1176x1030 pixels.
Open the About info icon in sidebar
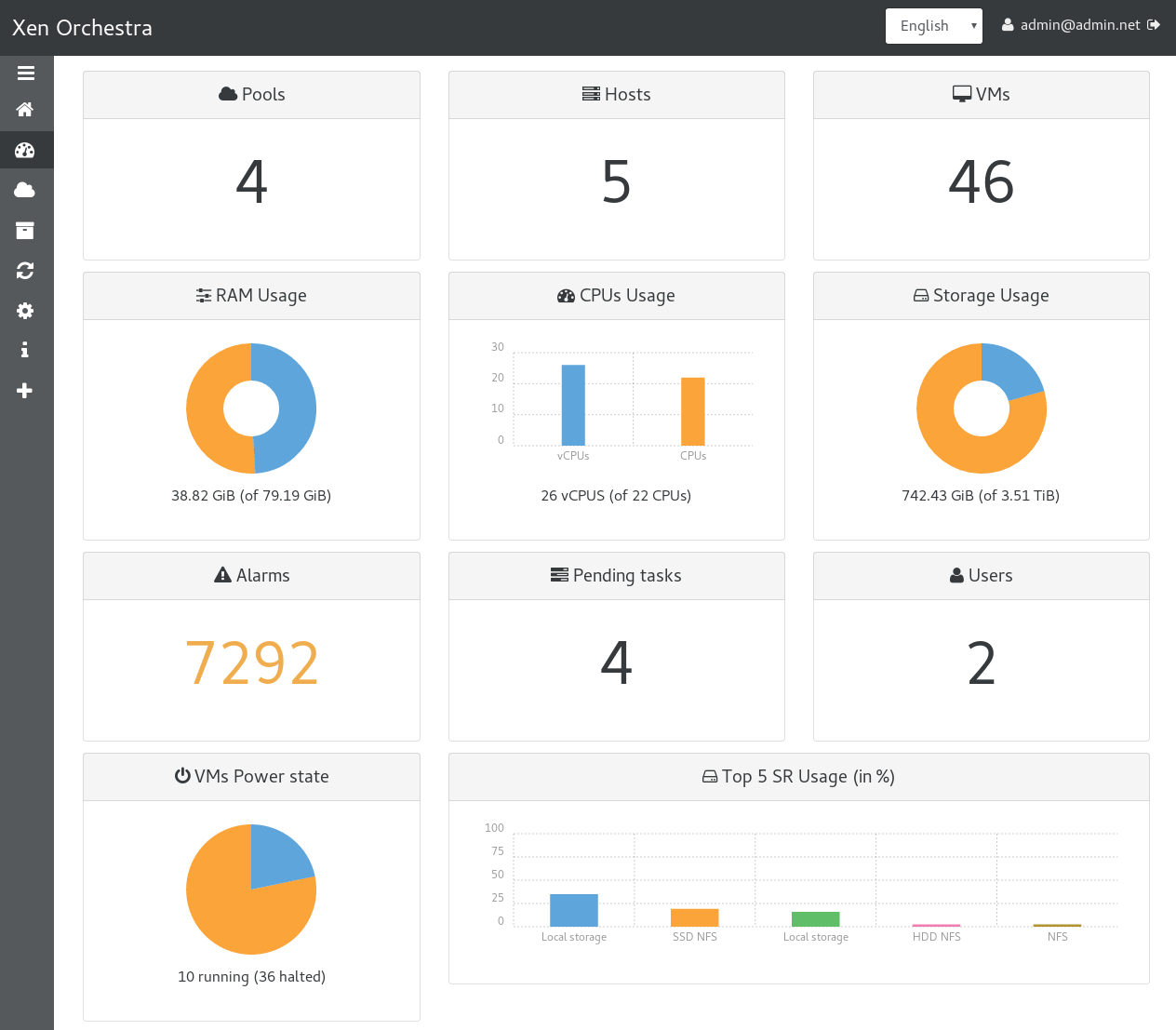coord(25,350)
